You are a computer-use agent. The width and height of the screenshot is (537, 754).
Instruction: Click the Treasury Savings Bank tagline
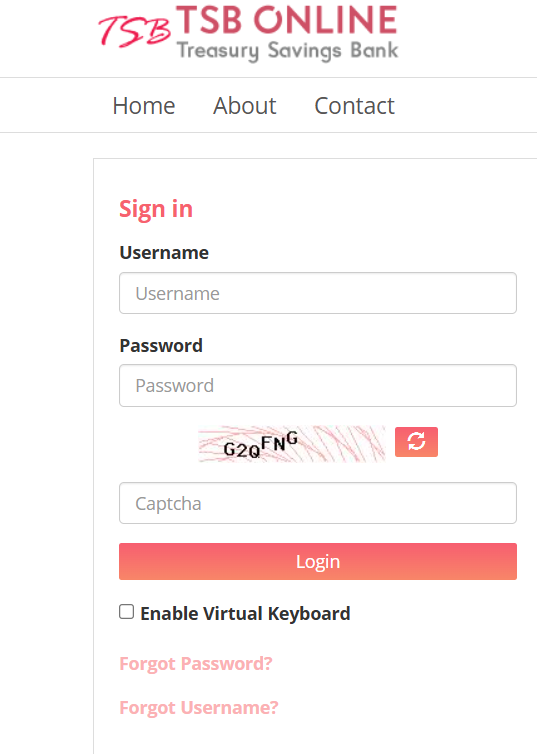tap(287, 51)
